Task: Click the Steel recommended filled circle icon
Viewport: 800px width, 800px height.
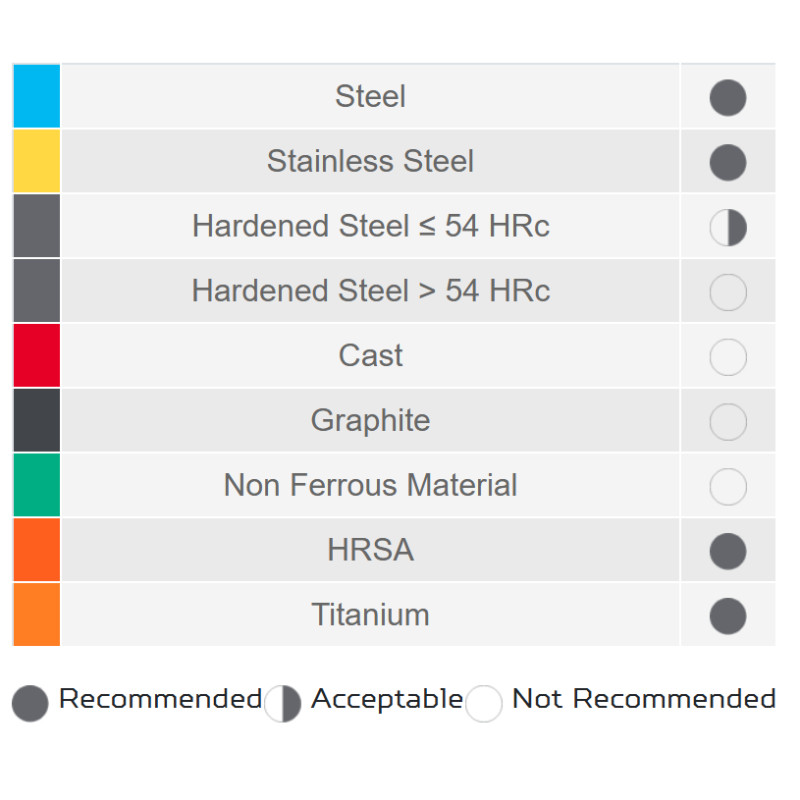Action: pos(728,98)
